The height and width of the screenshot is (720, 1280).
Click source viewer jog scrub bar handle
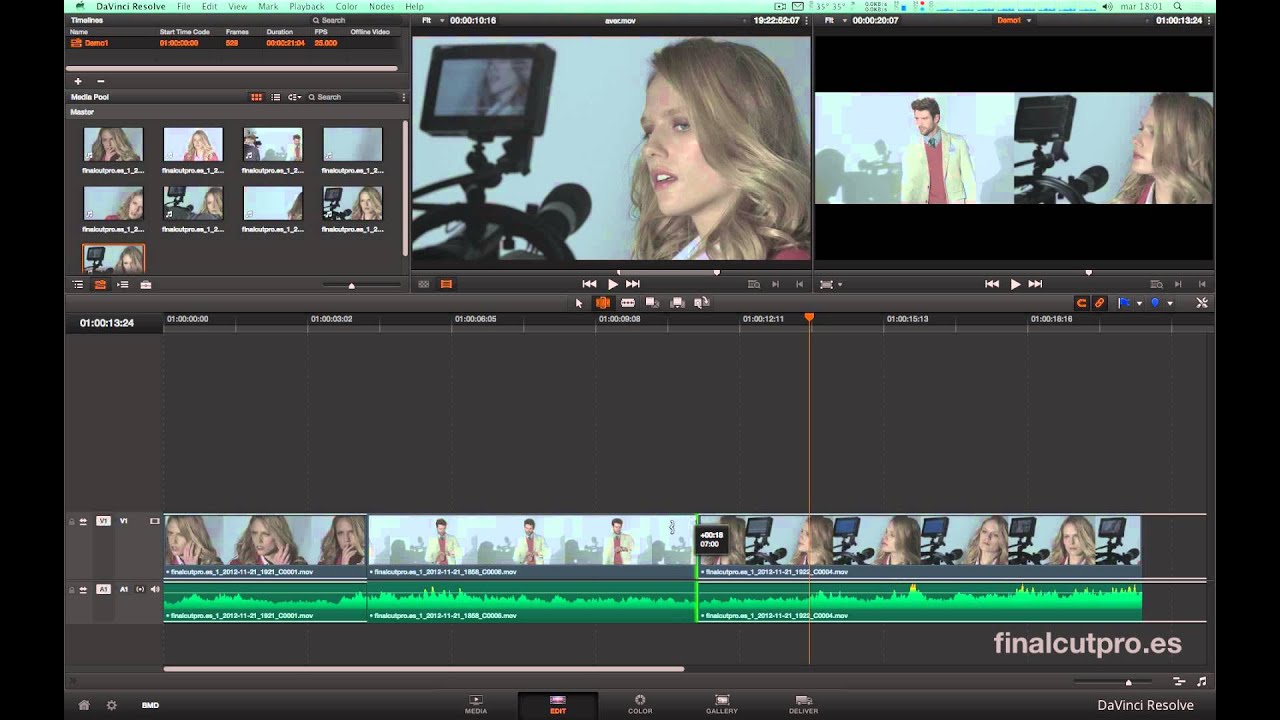tap(716, 272)
